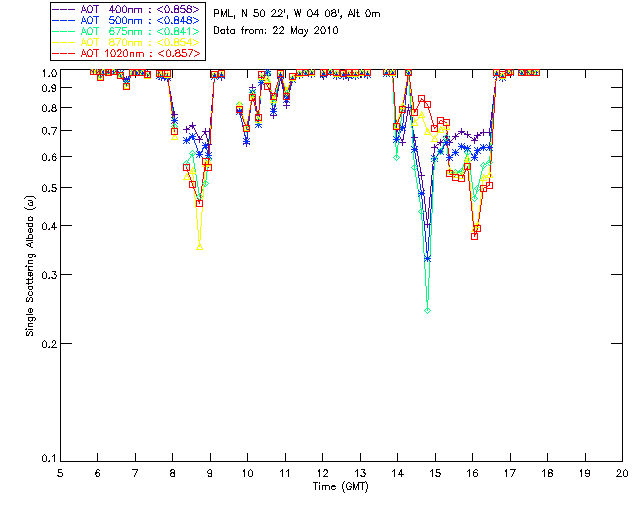The width and height of the screenshot is (640, 512).
Task: Click the y-axis tick label 0.7
Action: [49, 131]
